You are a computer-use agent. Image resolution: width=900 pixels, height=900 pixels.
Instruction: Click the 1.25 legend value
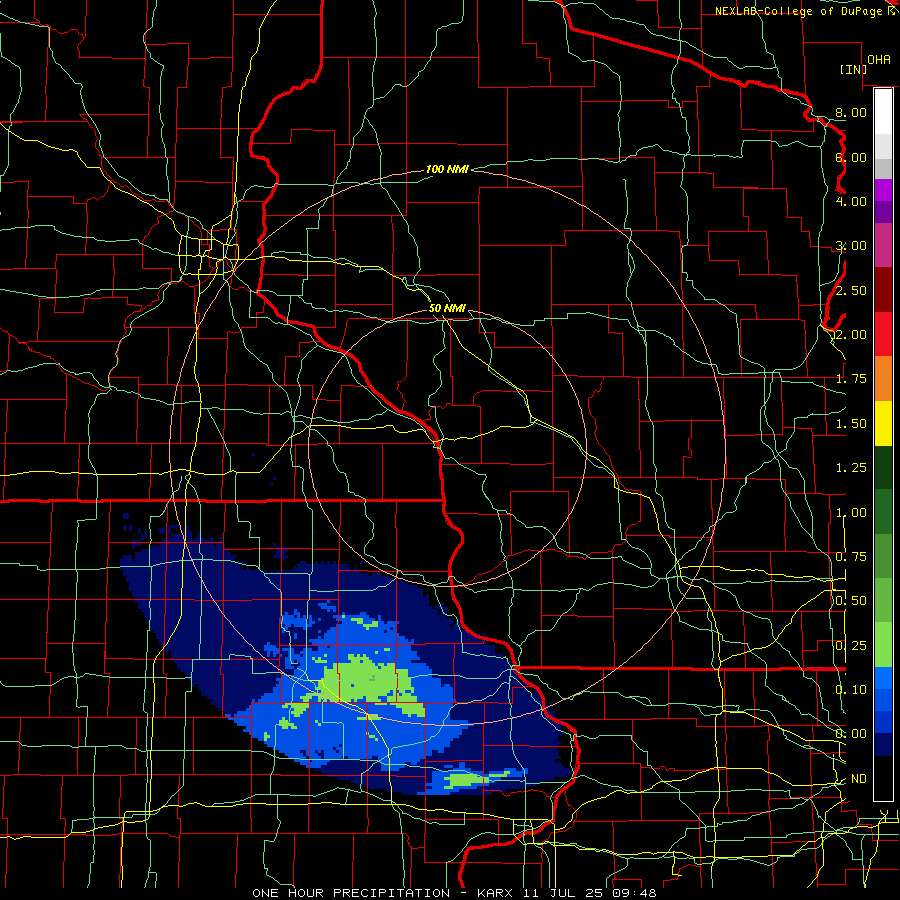pos(851,468)
